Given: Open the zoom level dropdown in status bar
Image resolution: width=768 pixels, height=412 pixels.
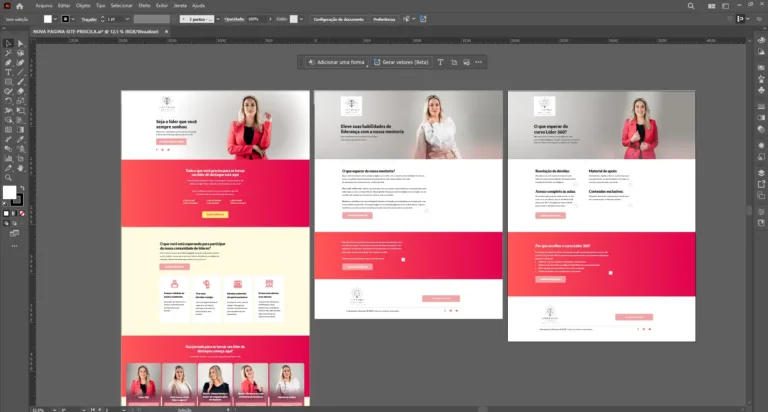Looking at the screenshot, I should pos(54,410).
